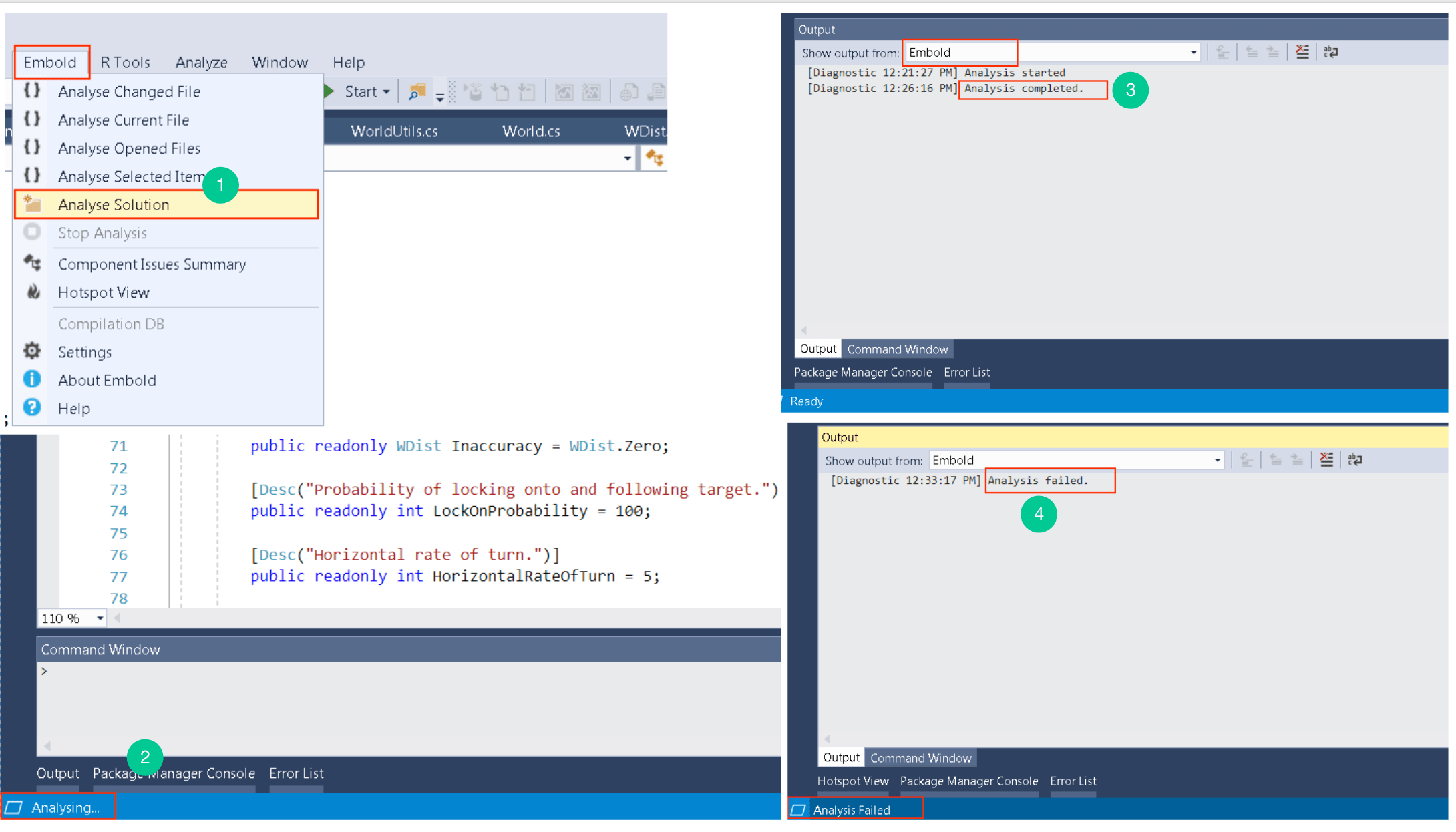The height and width of the screenshot is (832, 1456).
Task: Expand the Start button dropdown arrow
Action: 386,91
